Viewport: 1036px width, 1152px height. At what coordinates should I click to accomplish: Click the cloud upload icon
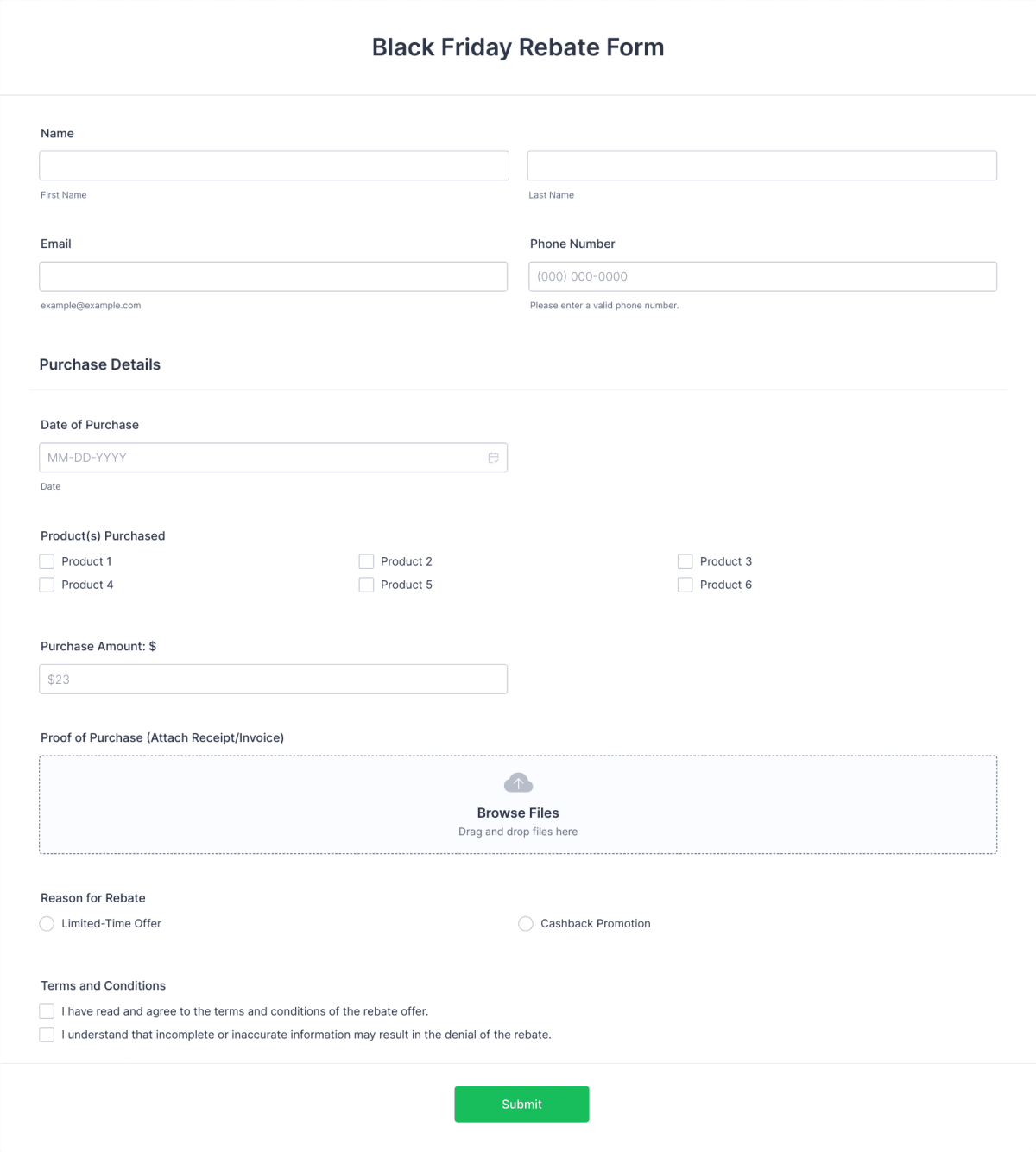click(518, 782)
